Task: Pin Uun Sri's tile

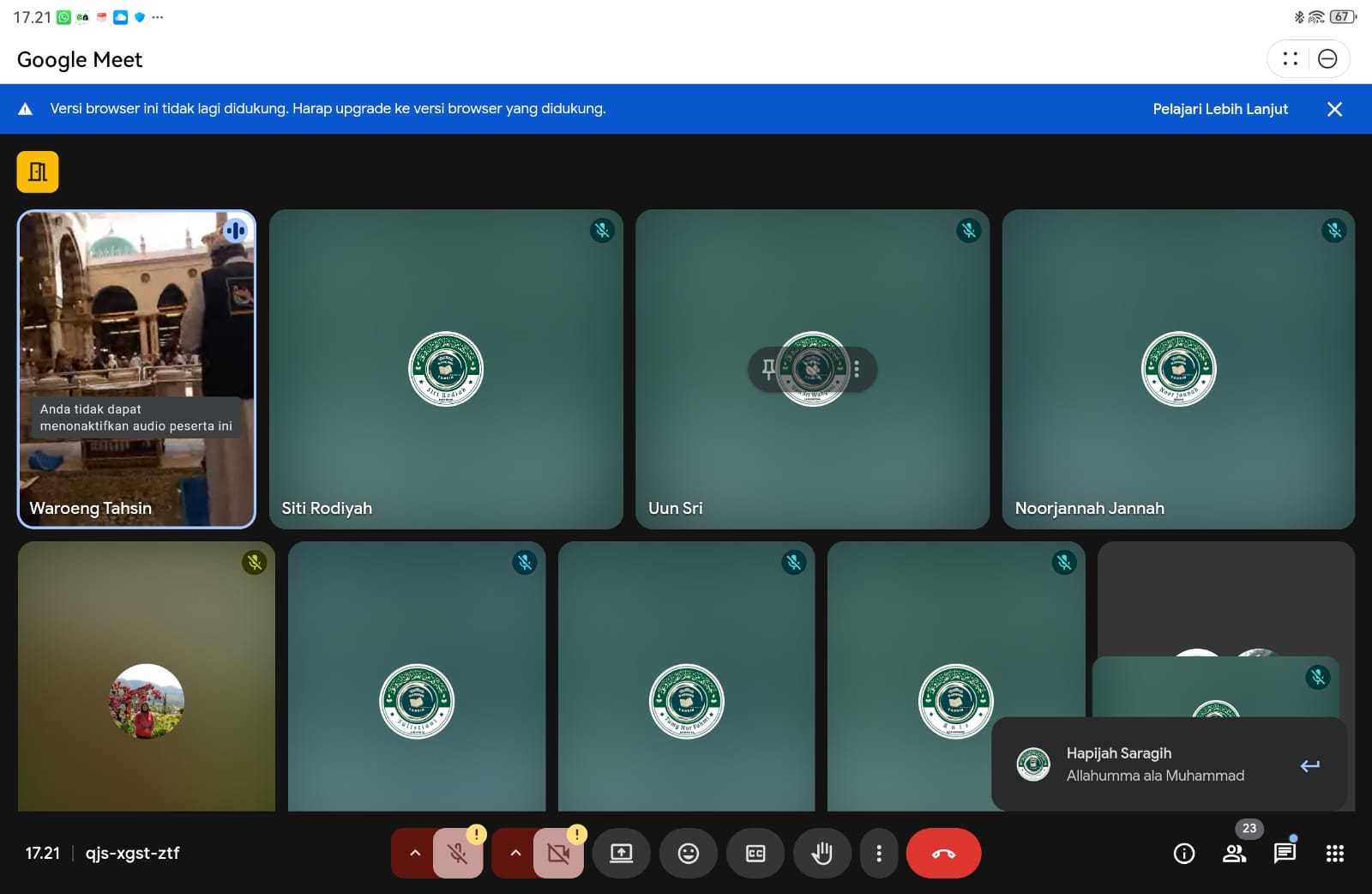Action: pyautogui.click(x=768, y=369)
